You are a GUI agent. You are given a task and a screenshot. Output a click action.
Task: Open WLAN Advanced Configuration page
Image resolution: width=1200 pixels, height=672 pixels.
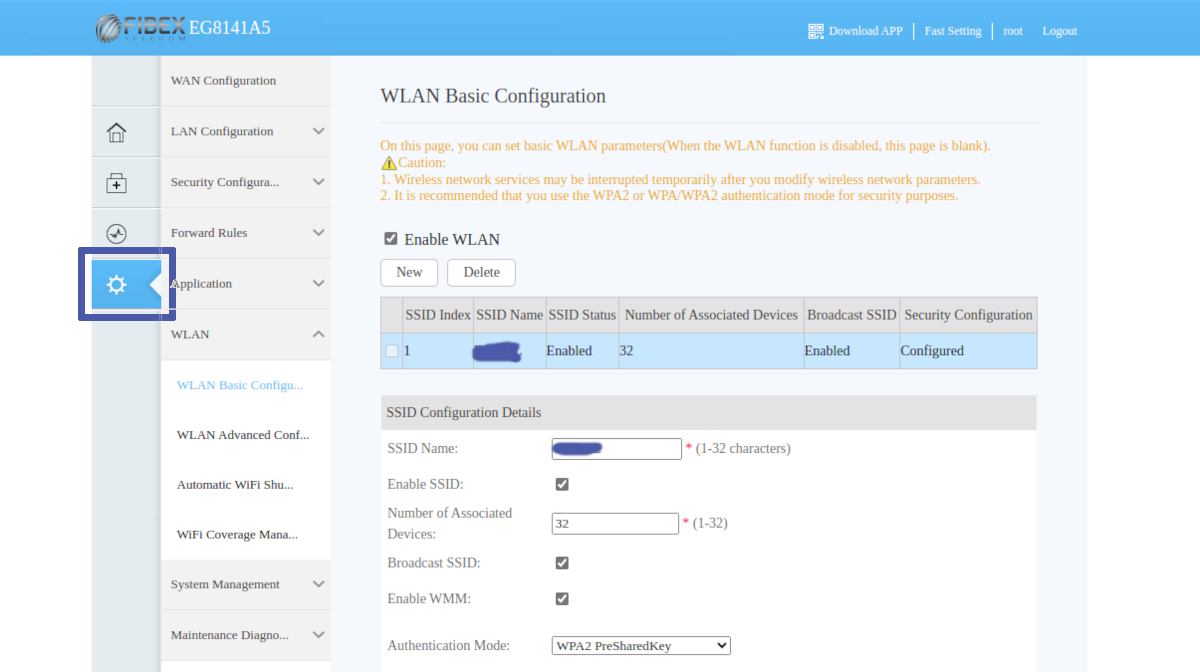click(x=243, y=435)
